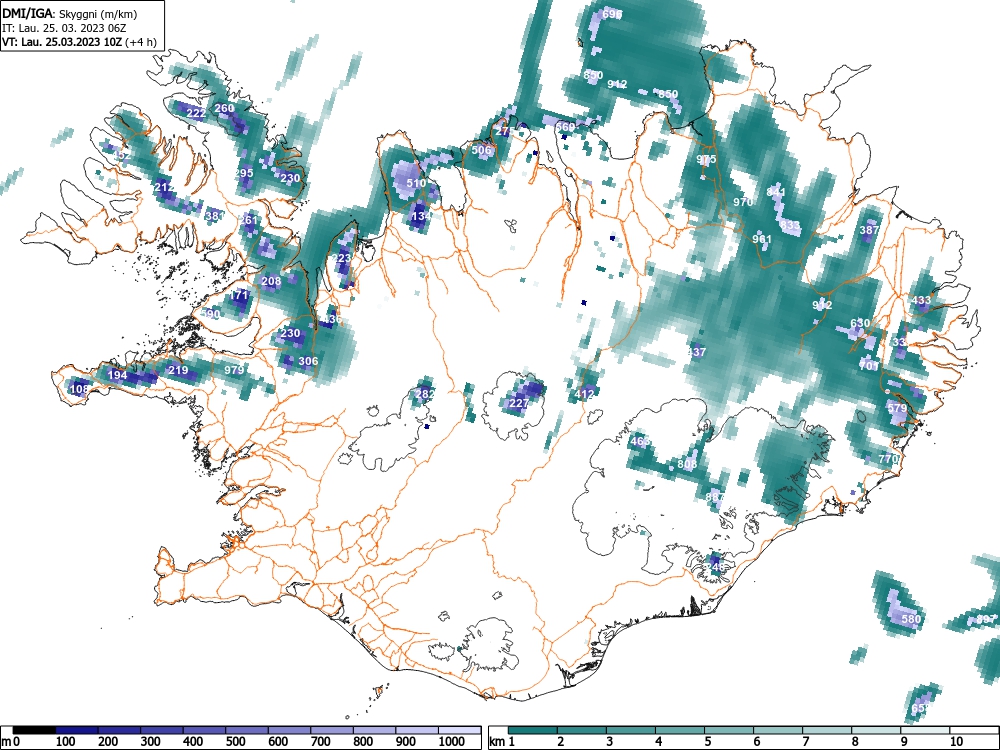
Task: Click the 261 visibility value
Action: click(x=248, y=220)
